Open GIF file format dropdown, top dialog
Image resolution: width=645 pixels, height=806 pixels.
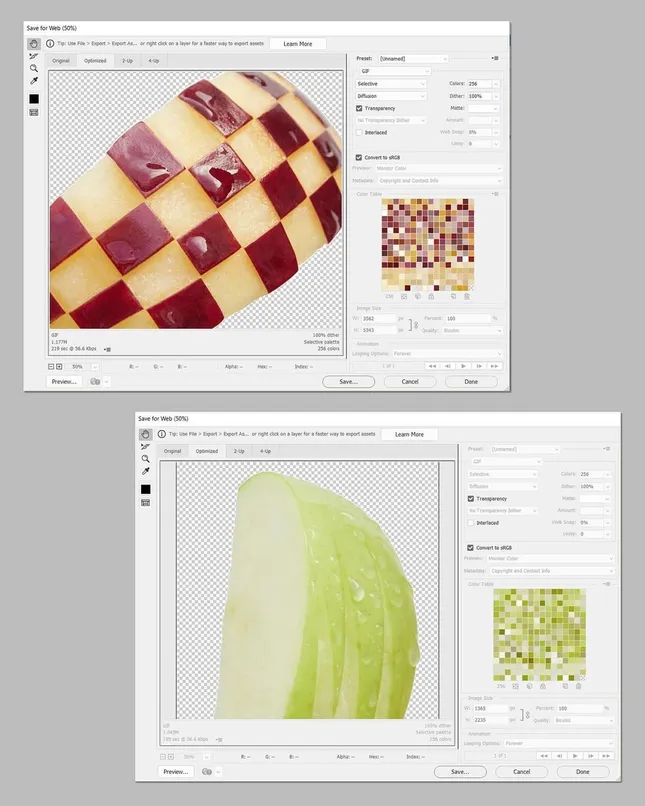tap(394, 71)
